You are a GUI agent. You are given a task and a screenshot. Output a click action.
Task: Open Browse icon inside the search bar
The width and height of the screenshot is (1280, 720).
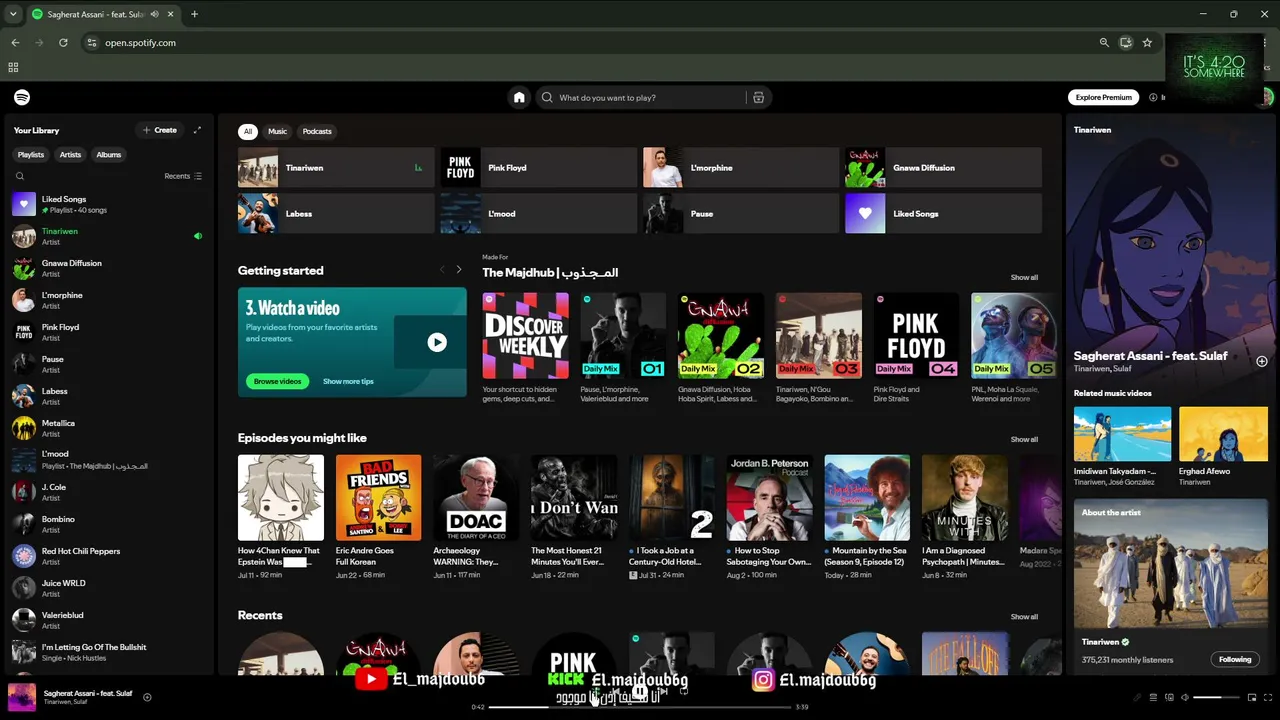758,97
